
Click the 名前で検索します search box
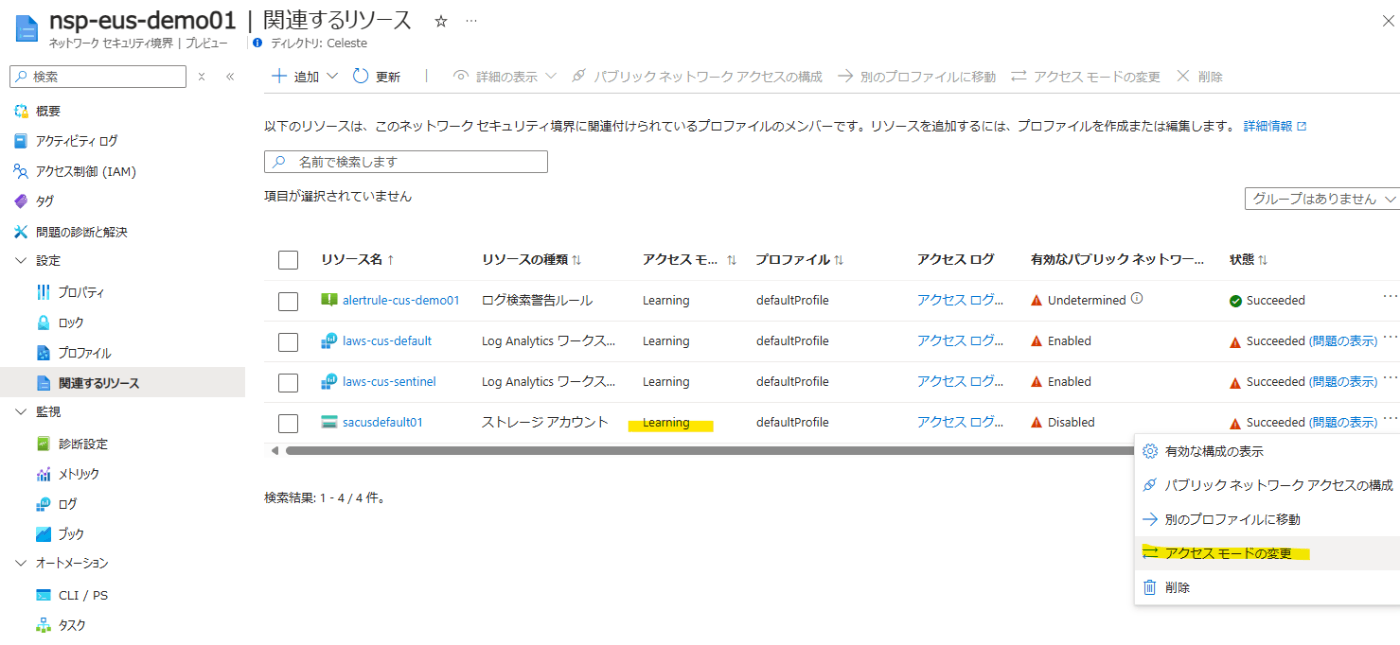(x=406, y=162)
